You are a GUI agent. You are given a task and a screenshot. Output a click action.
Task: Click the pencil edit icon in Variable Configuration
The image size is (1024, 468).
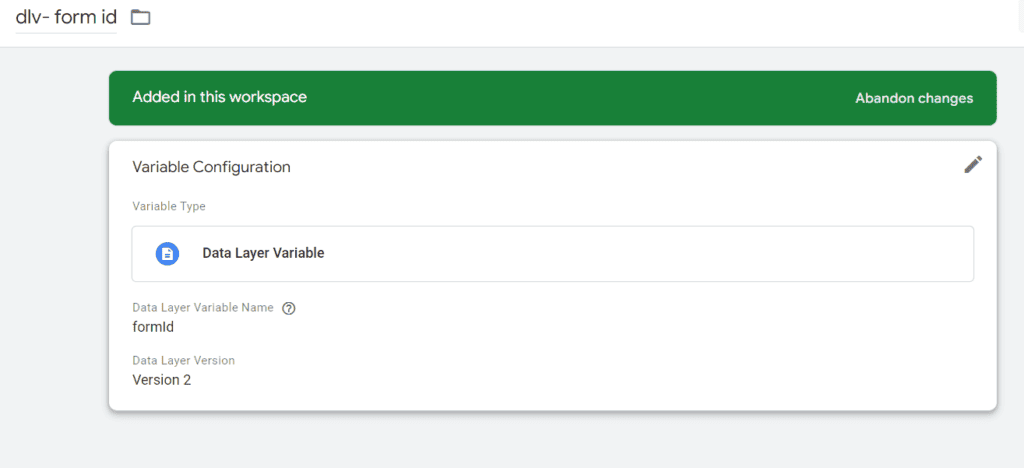coord(973,165)
